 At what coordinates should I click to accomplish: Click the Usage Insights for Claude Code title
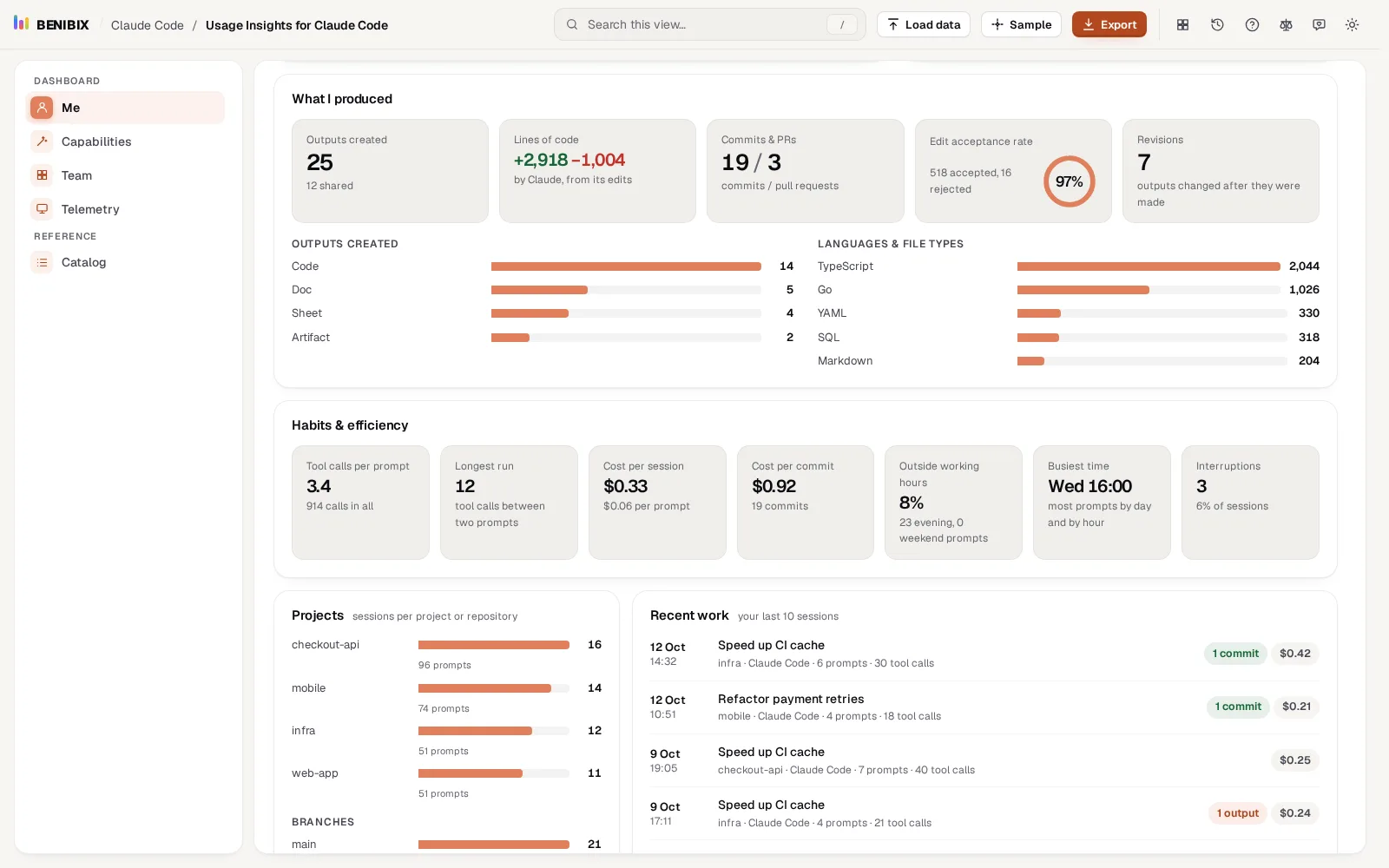pyautogui.click(x=297, y=25)
